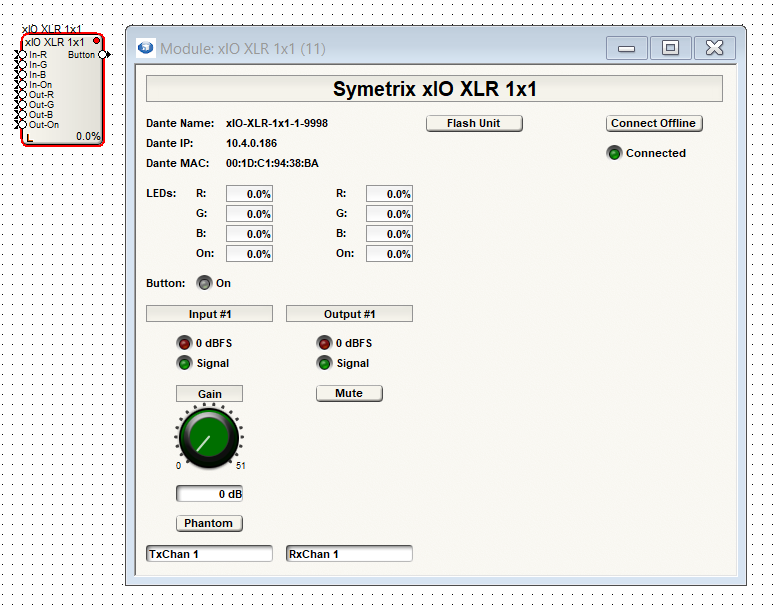Screen dimensions: 773x612
Task: Click the Out-On pin on module block
Action: point(21,125)
